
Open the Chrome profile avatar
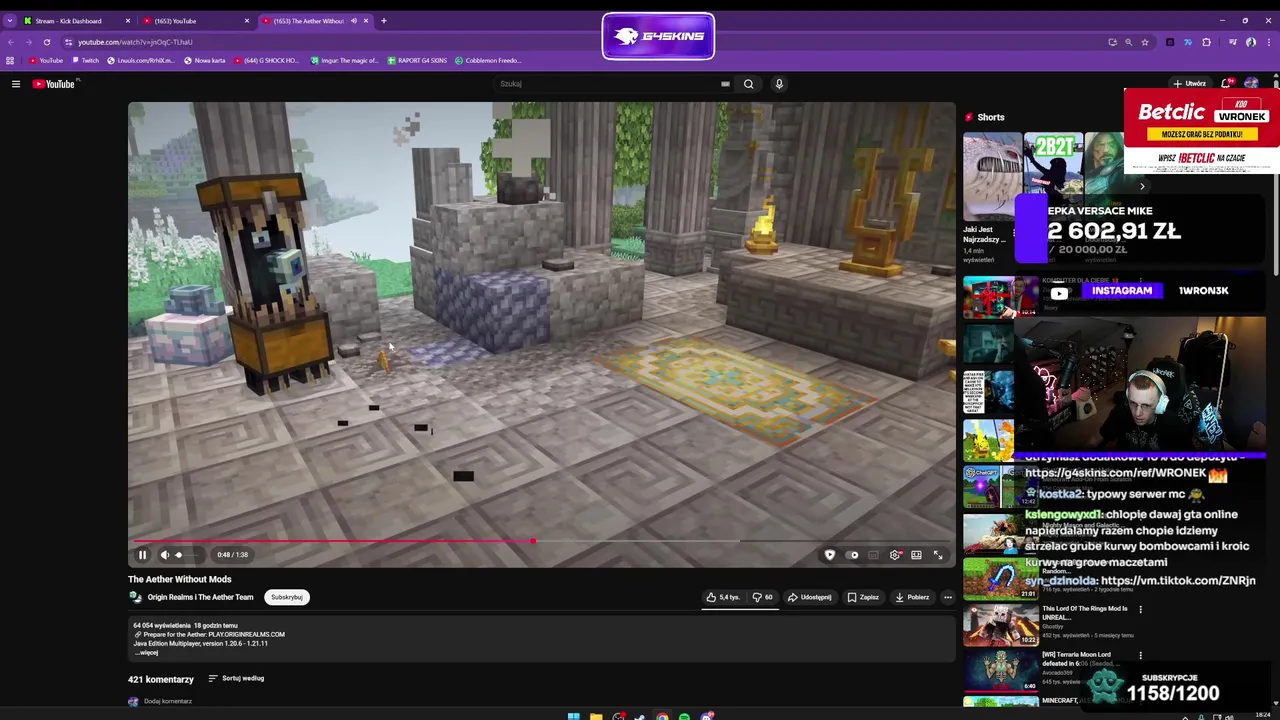[x=1251, y=42]
